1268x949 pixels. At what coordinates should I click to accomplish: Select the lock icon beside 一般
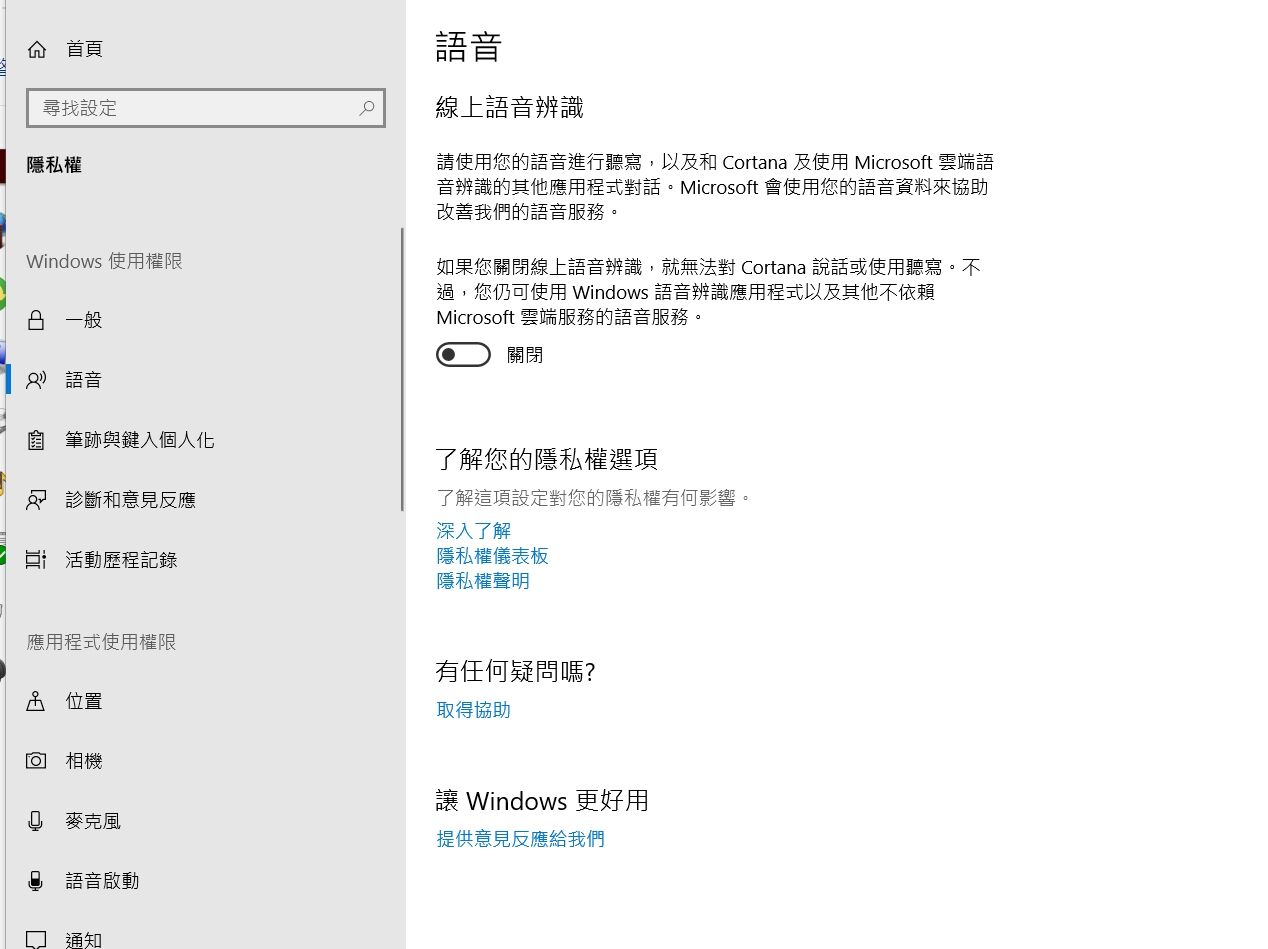36,320
